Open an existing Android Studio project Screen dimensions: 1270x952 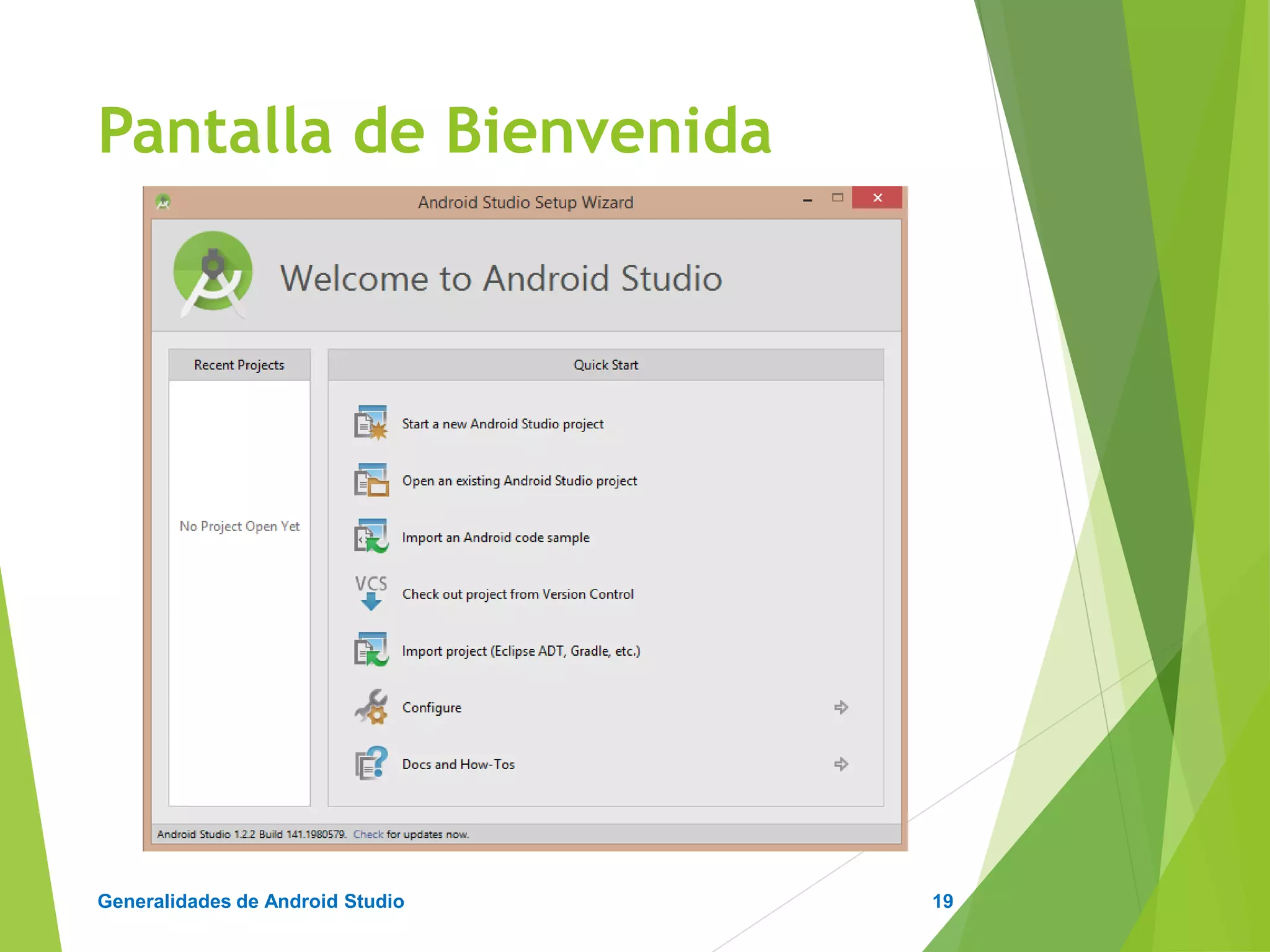[x=520, y=481]
